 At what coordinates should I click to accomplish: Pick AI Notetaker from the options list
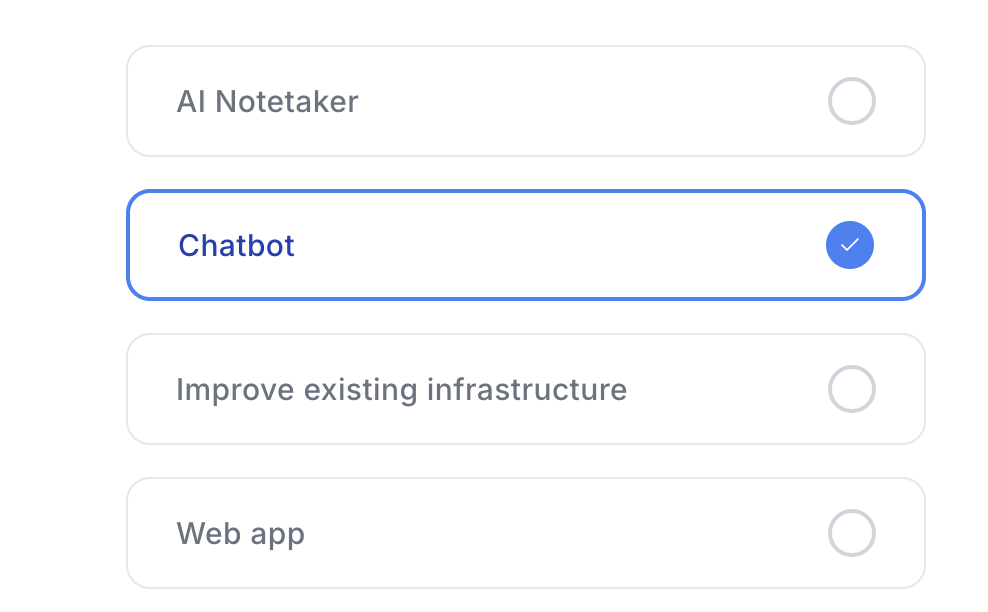(x=525, y=101)
